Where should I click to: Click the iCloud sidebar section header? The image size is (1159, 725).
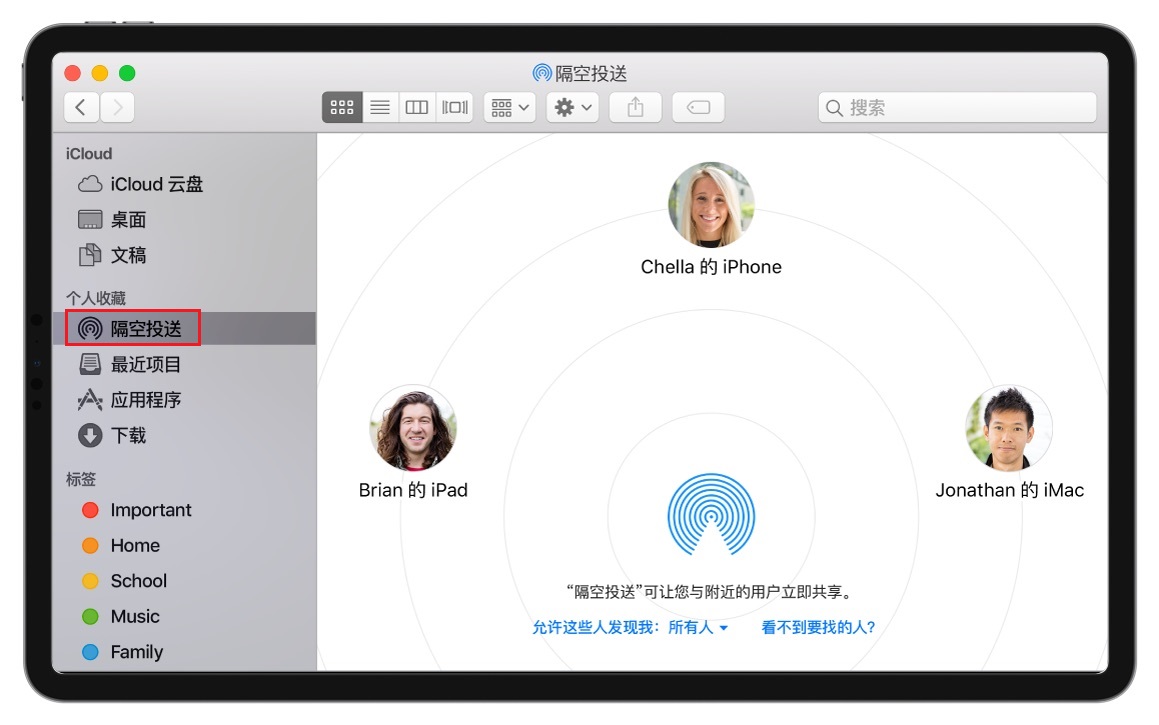pos(89,154)
